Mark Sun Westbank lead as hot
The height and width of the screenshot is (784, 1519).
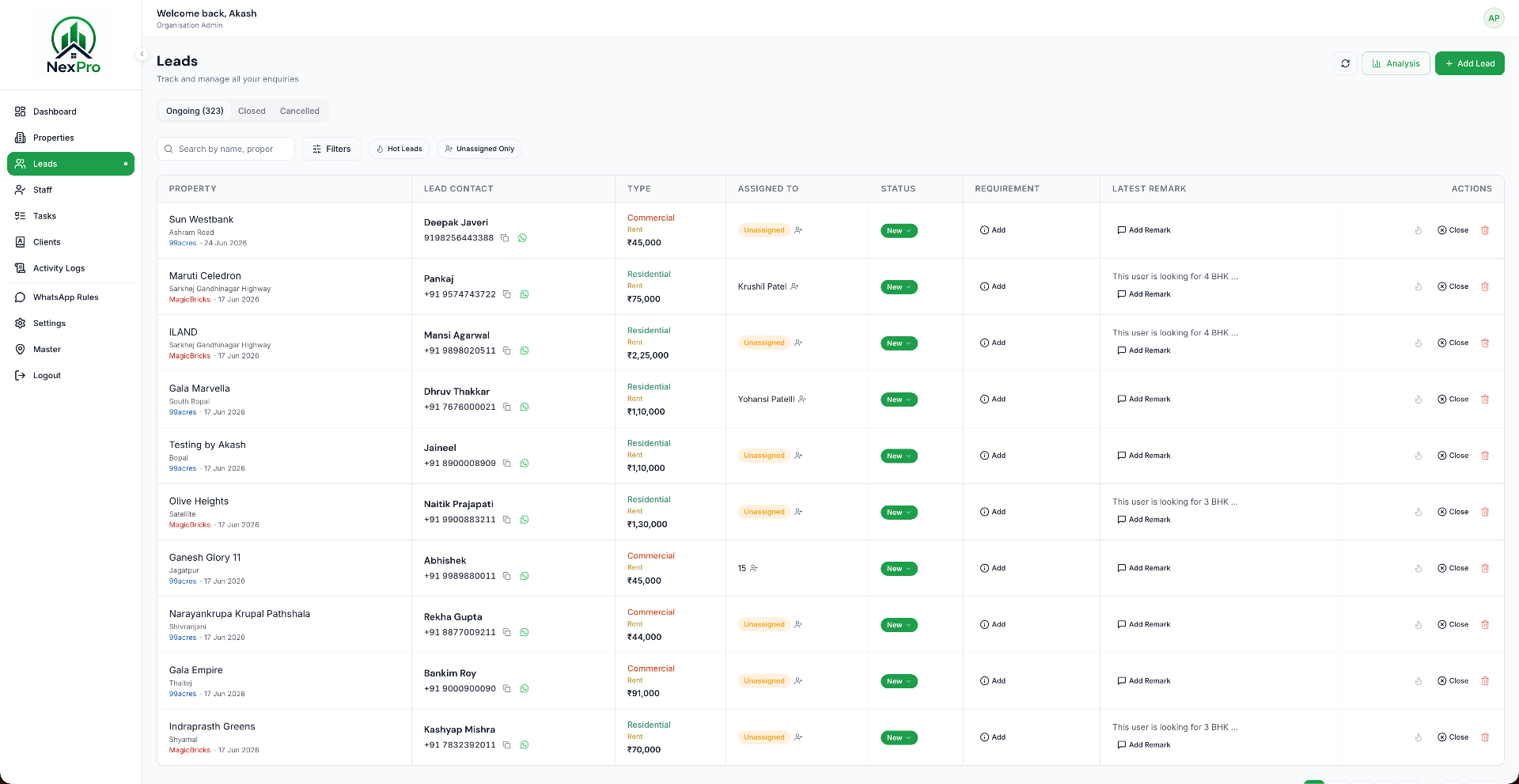coord(1419,230)
